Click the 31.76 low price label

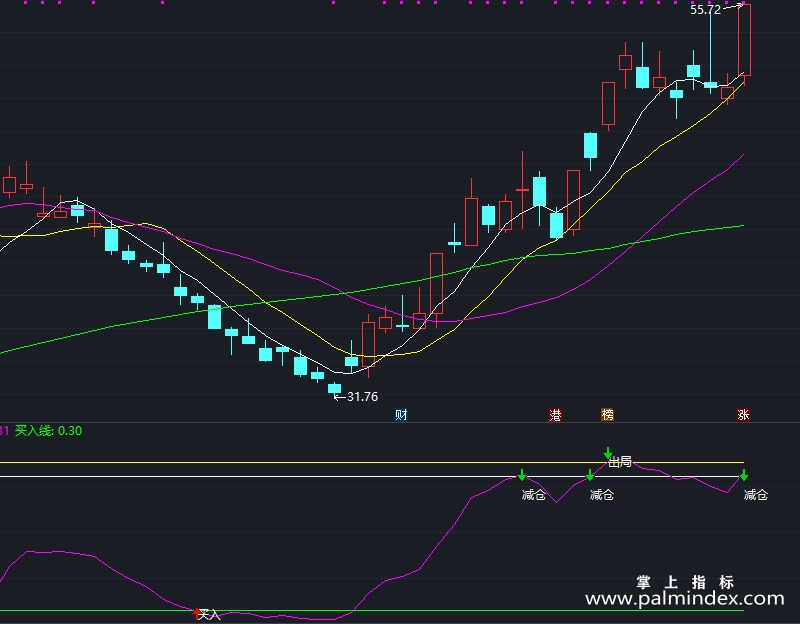tap(362, 396)
